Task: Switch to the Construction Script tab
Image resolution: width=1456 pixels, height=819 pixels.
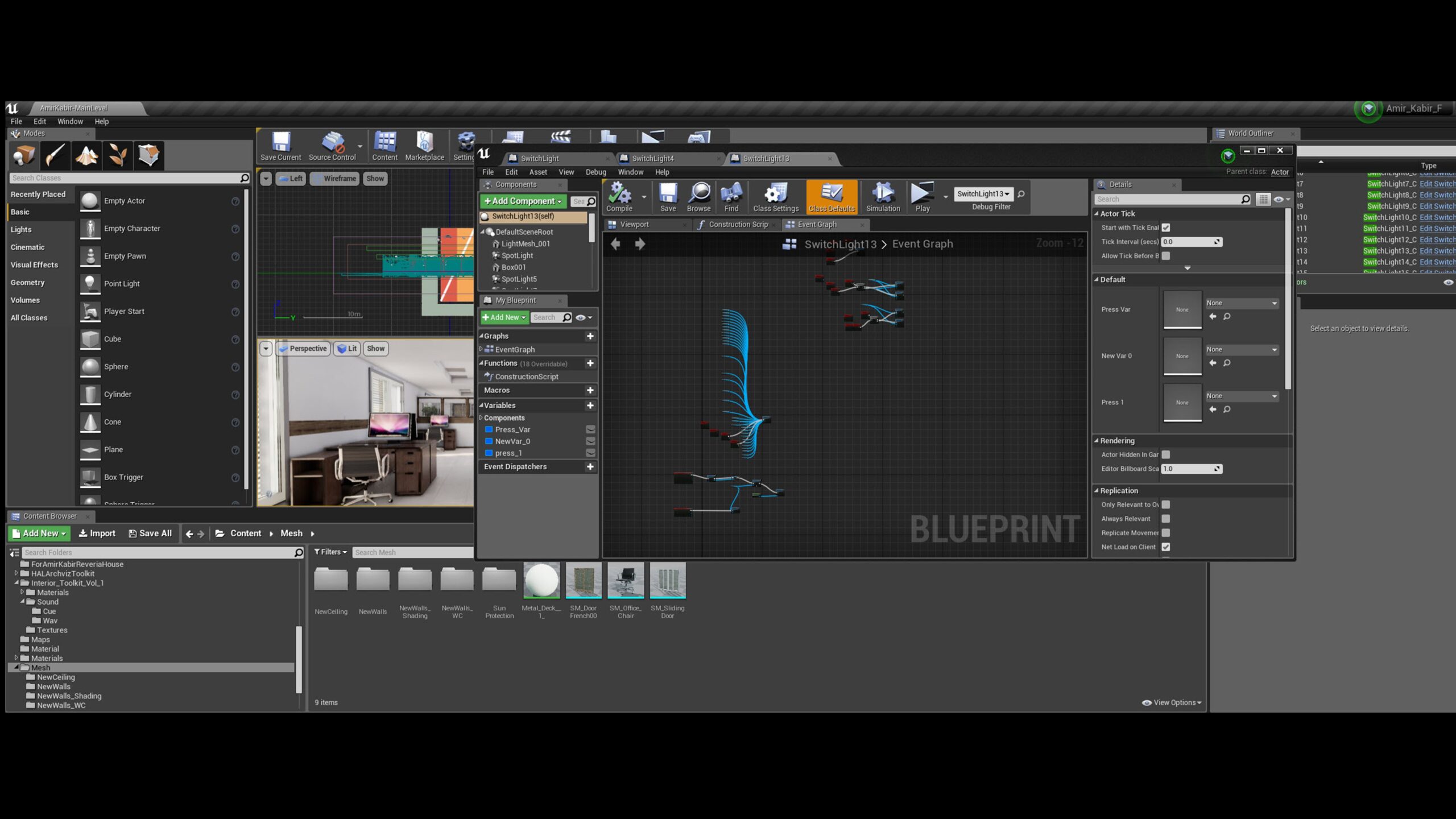Action: pos(737,225)
